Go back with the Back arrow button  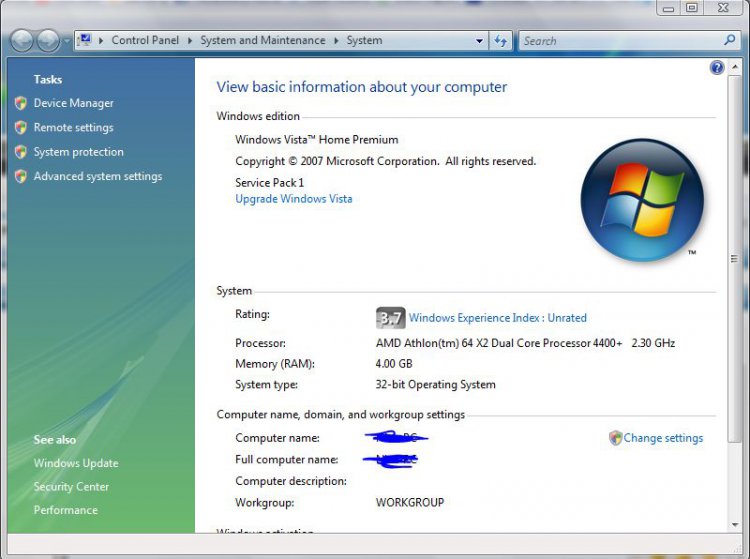22,41
